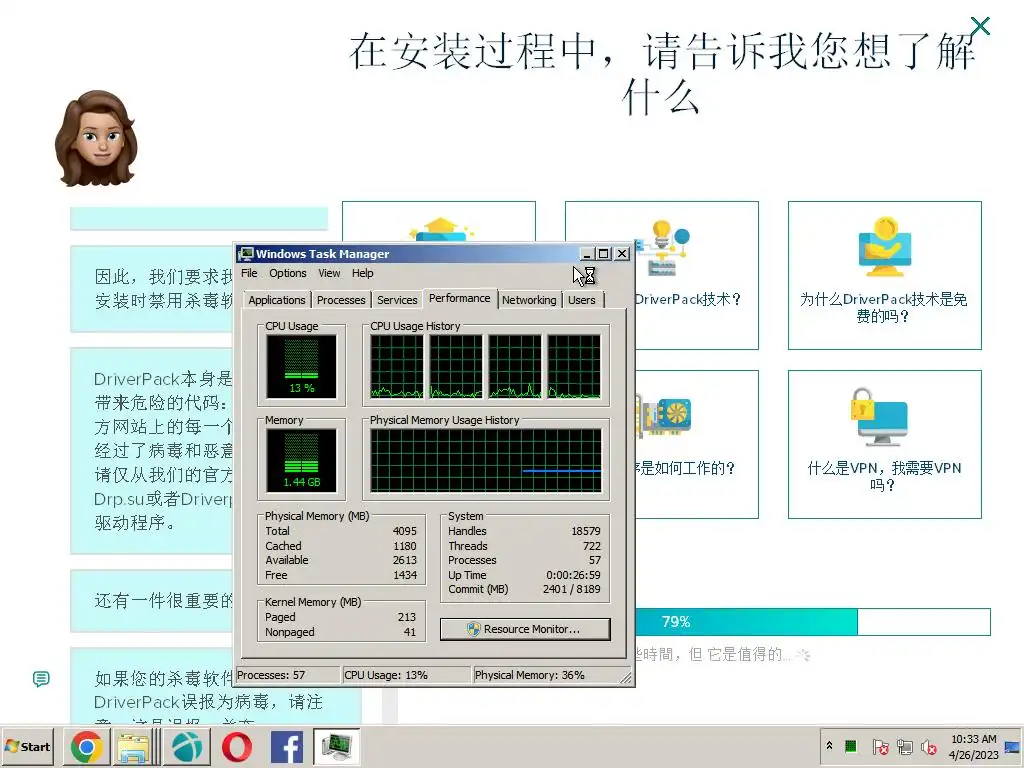Open the Action Center flag tray icon
The image size is (1024, 768).
[880, 746]
